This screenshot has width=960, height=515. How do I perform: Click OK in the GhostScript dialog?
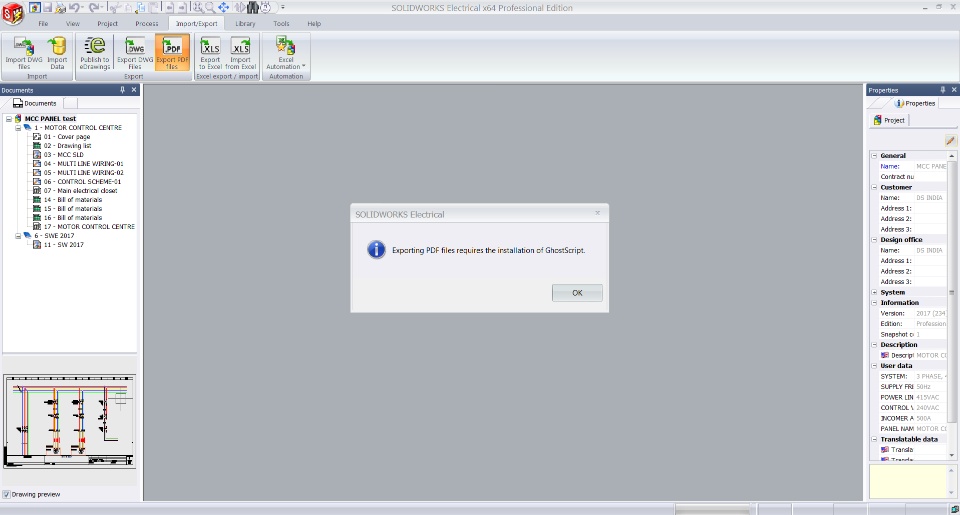(577, 293)
